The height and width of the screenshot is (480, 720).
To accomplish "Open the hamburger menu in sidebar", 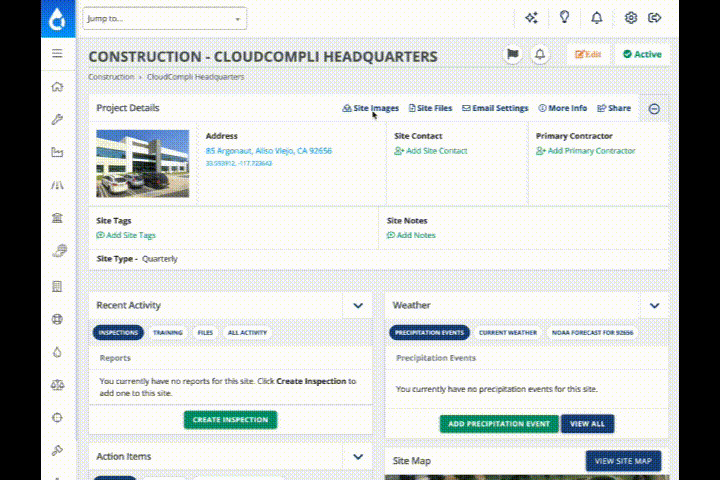I will pos(57,54).
